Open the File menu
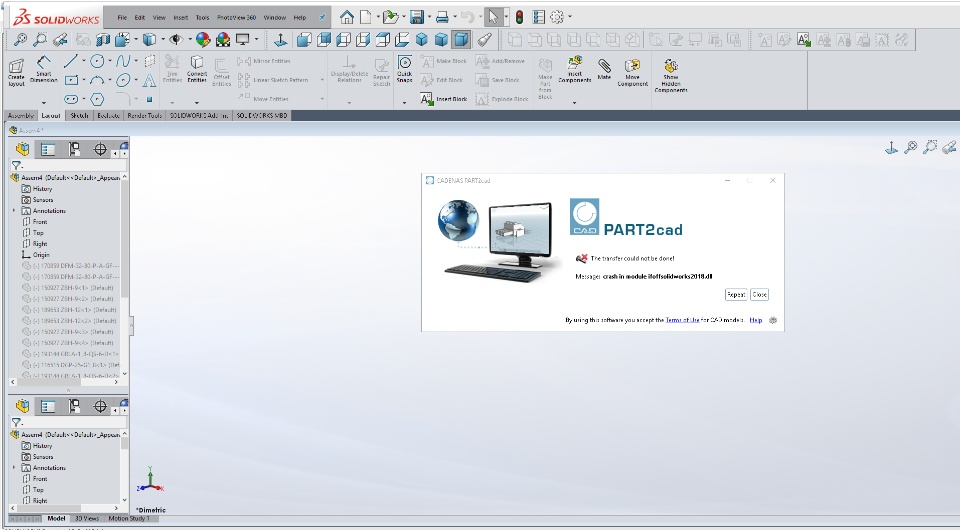 pyautogui.click(x=122, y=18)
